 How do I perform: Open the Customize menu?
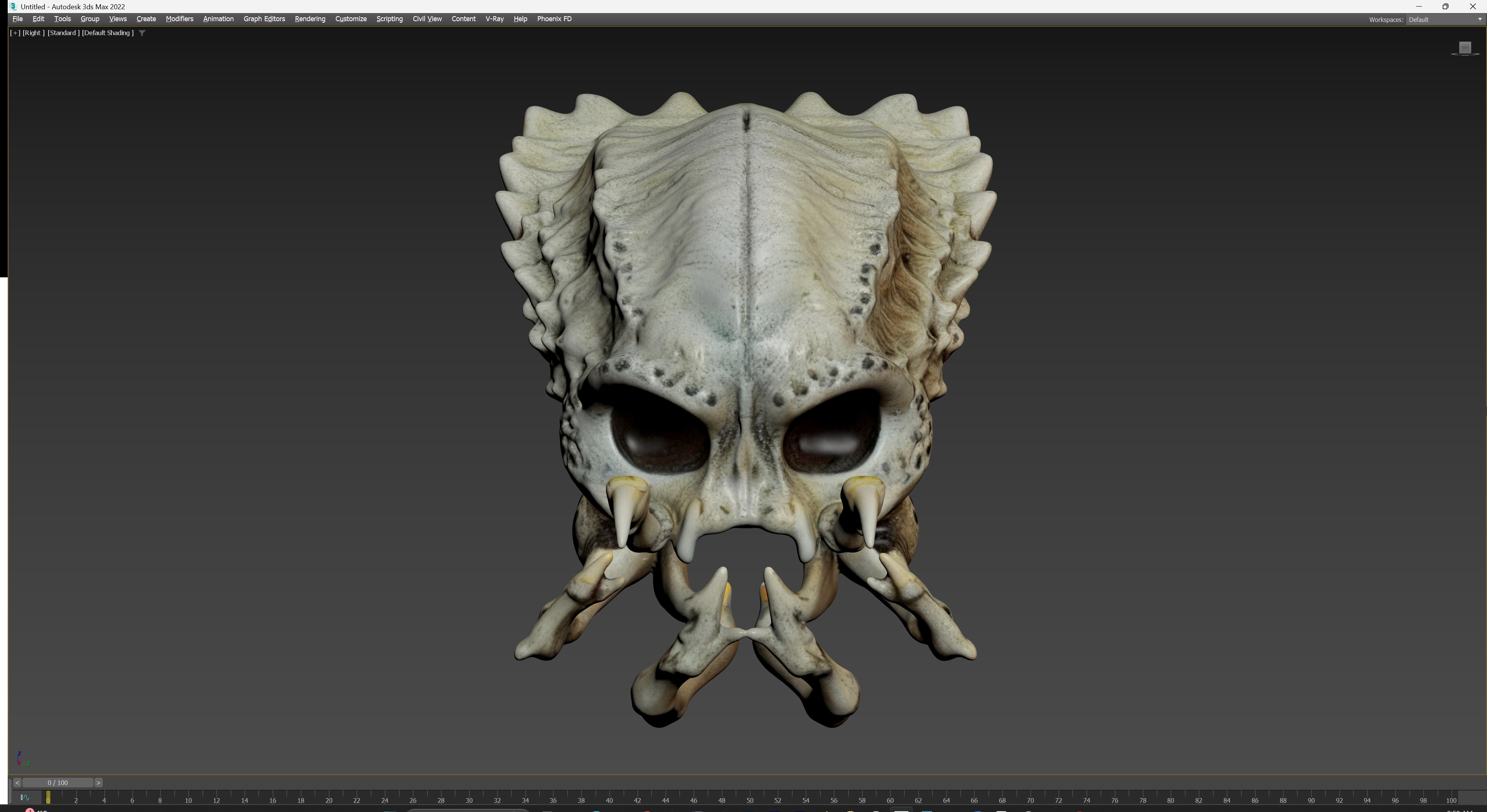coord(351,19)
